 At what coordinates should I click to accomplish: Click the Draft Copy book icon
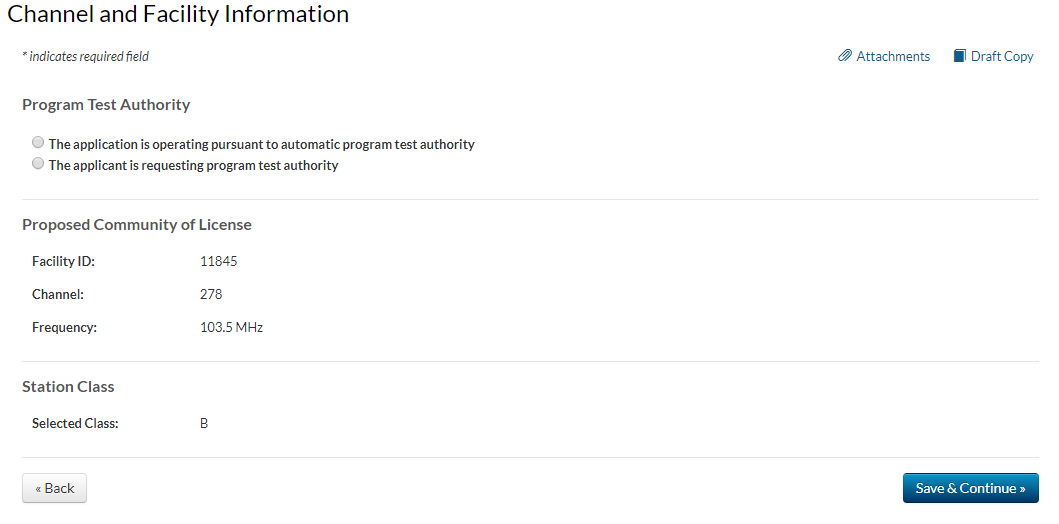(x=959, y=56)
